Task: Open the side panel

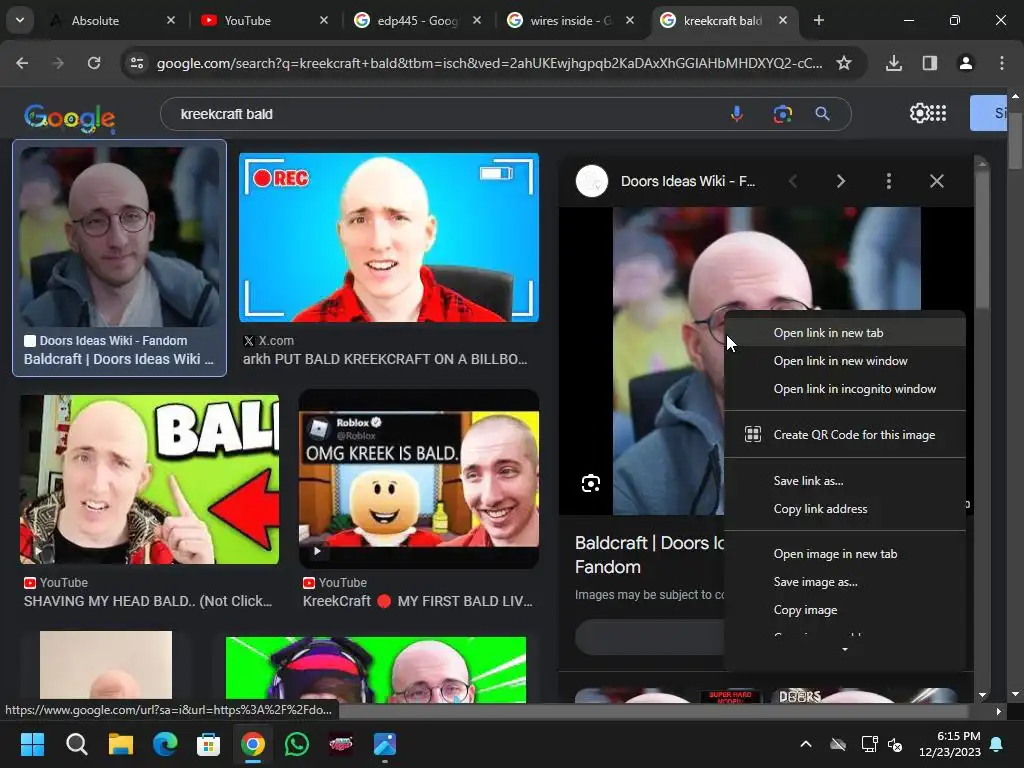Action: (x=929, y=63)
